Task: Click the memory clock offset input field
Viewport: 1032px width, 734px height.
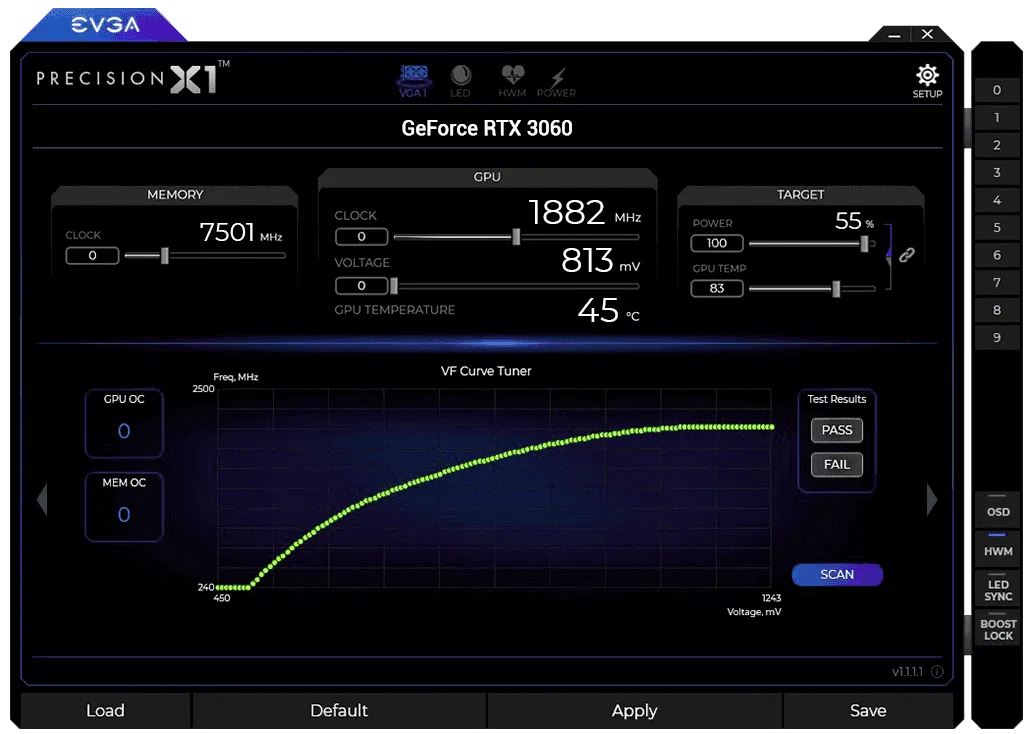Action: 92,256
